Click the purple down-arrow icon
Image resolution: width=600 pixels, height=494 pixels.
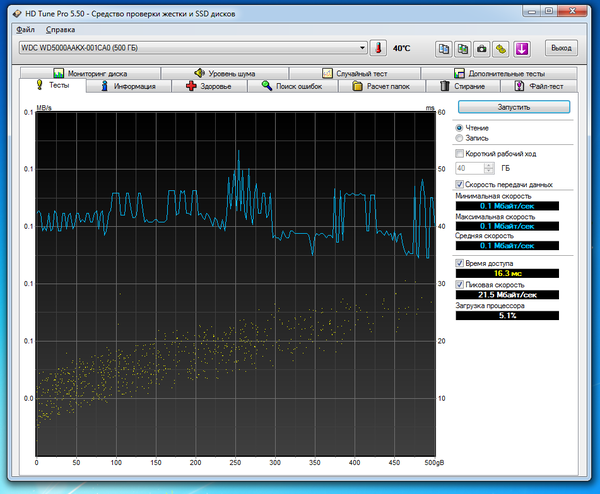coord(522,48)
